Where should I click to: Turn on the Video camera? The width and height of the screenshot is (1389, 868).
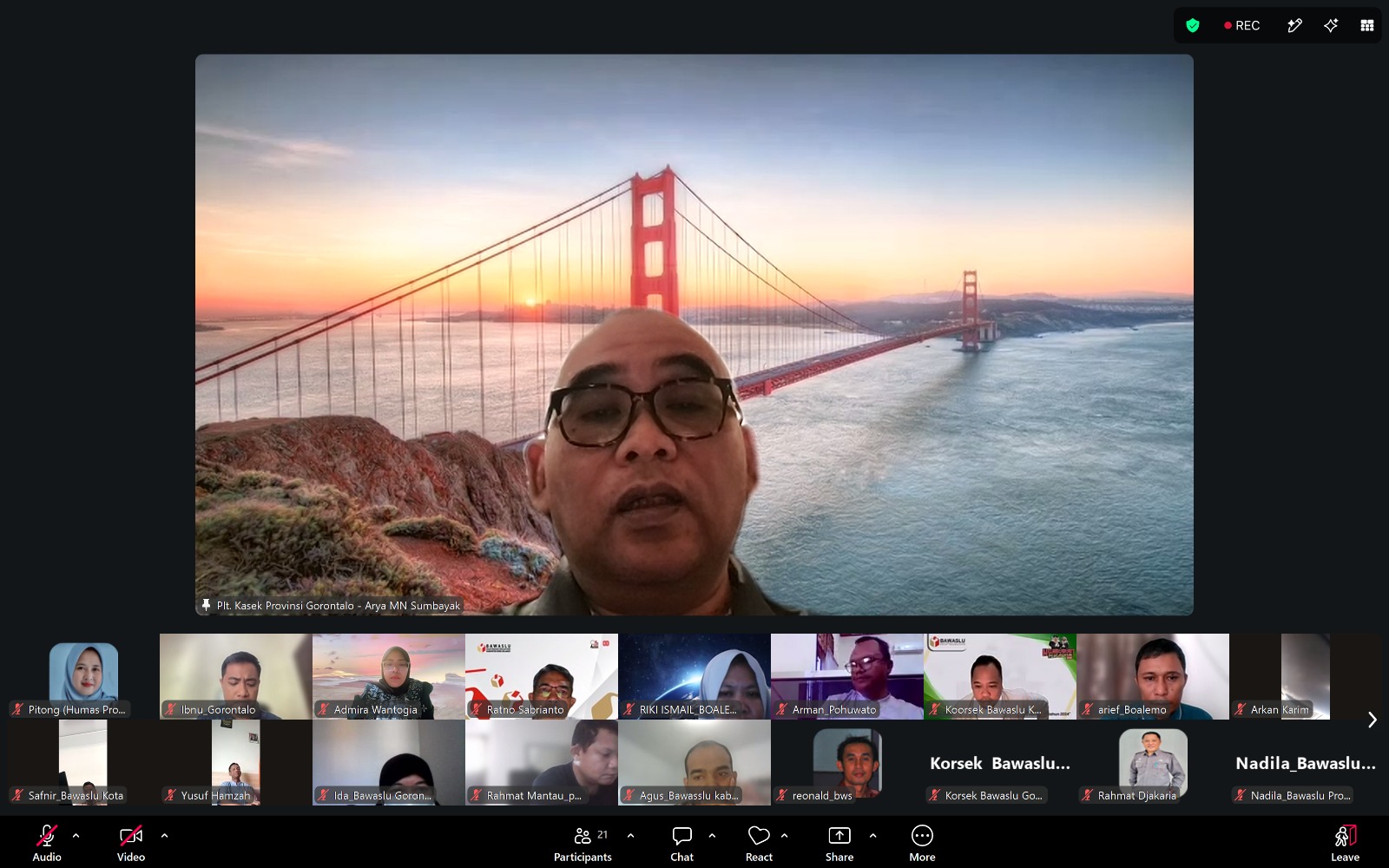pyautogui.click(x=131, y=844)
